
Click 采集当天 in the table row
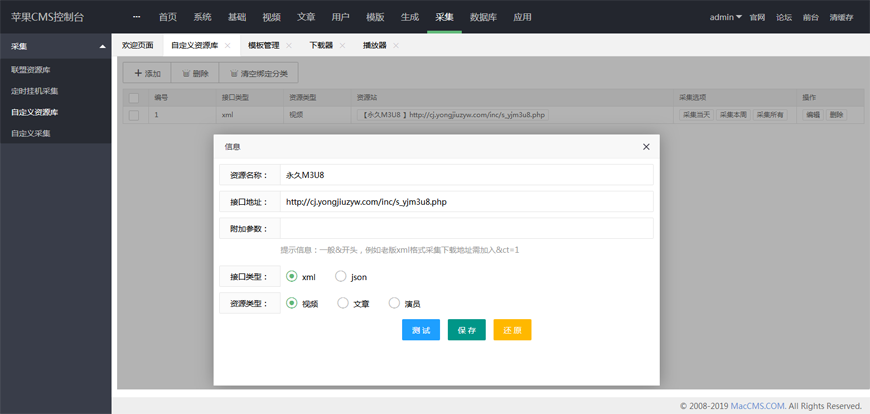(696, 115)
